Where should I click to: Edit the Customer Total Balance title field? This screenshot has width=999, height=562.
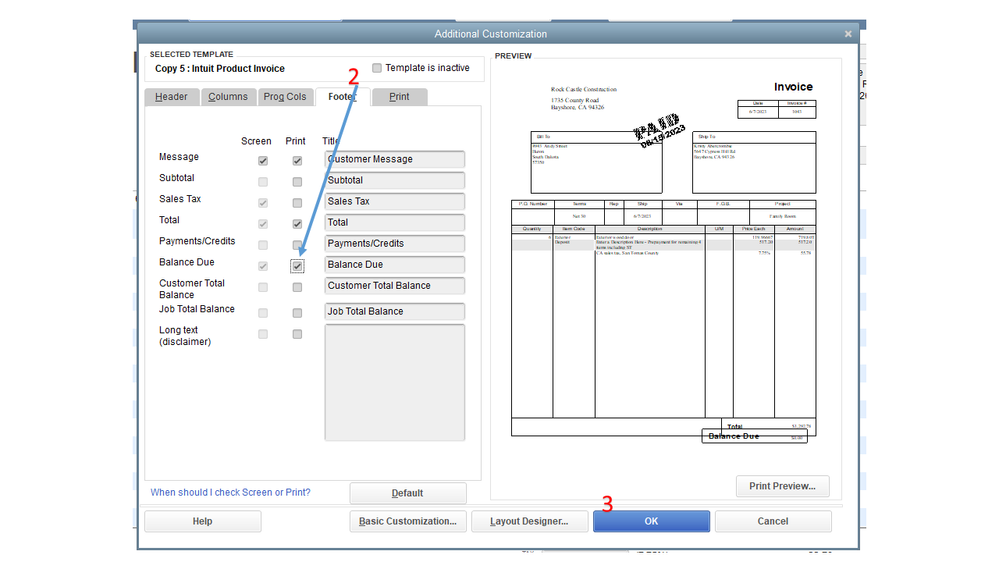[x=394, y=285]
